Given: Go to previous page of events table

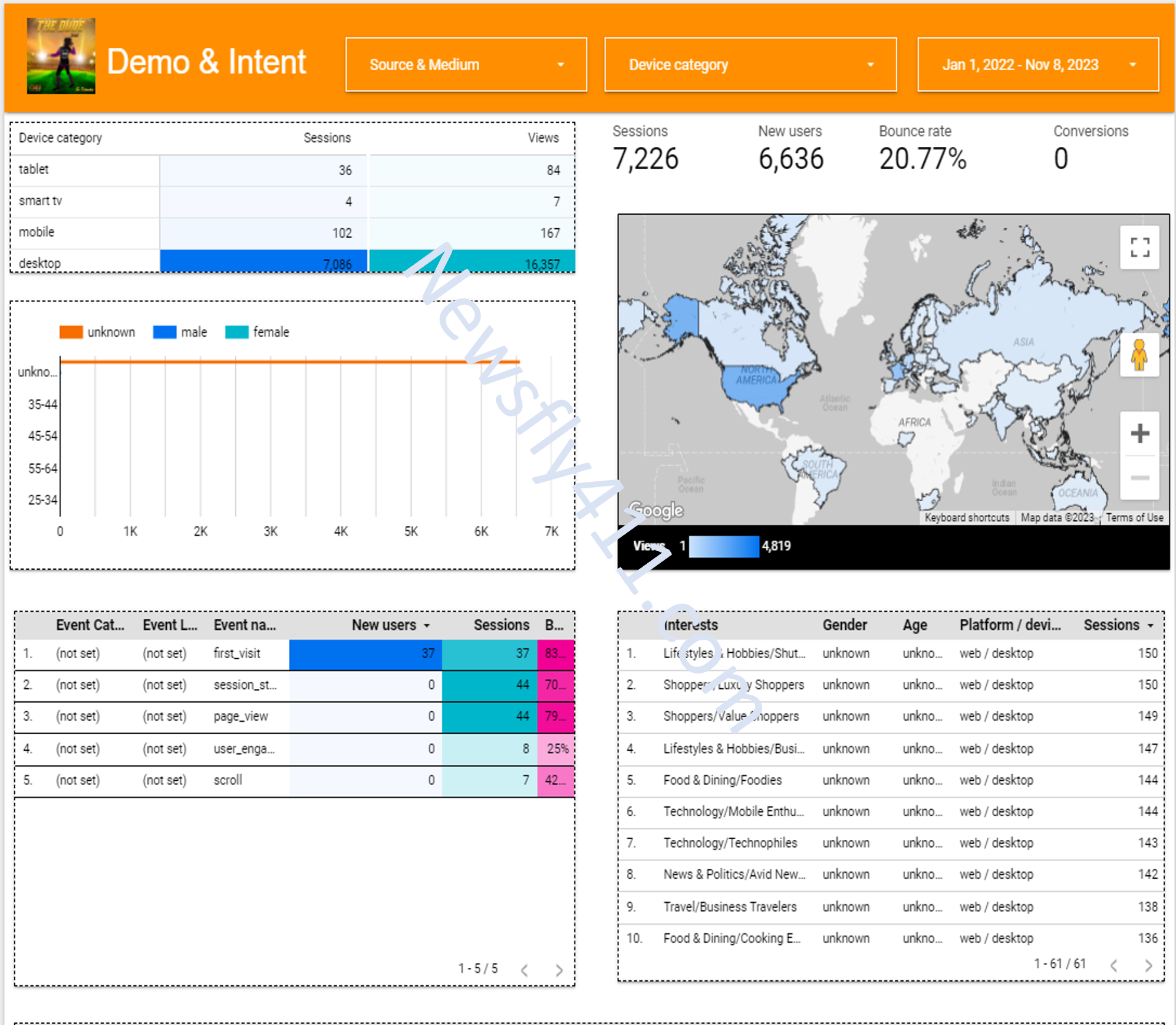Looking at the screenshot, I should pyautogui.click(x=525, y=970).
